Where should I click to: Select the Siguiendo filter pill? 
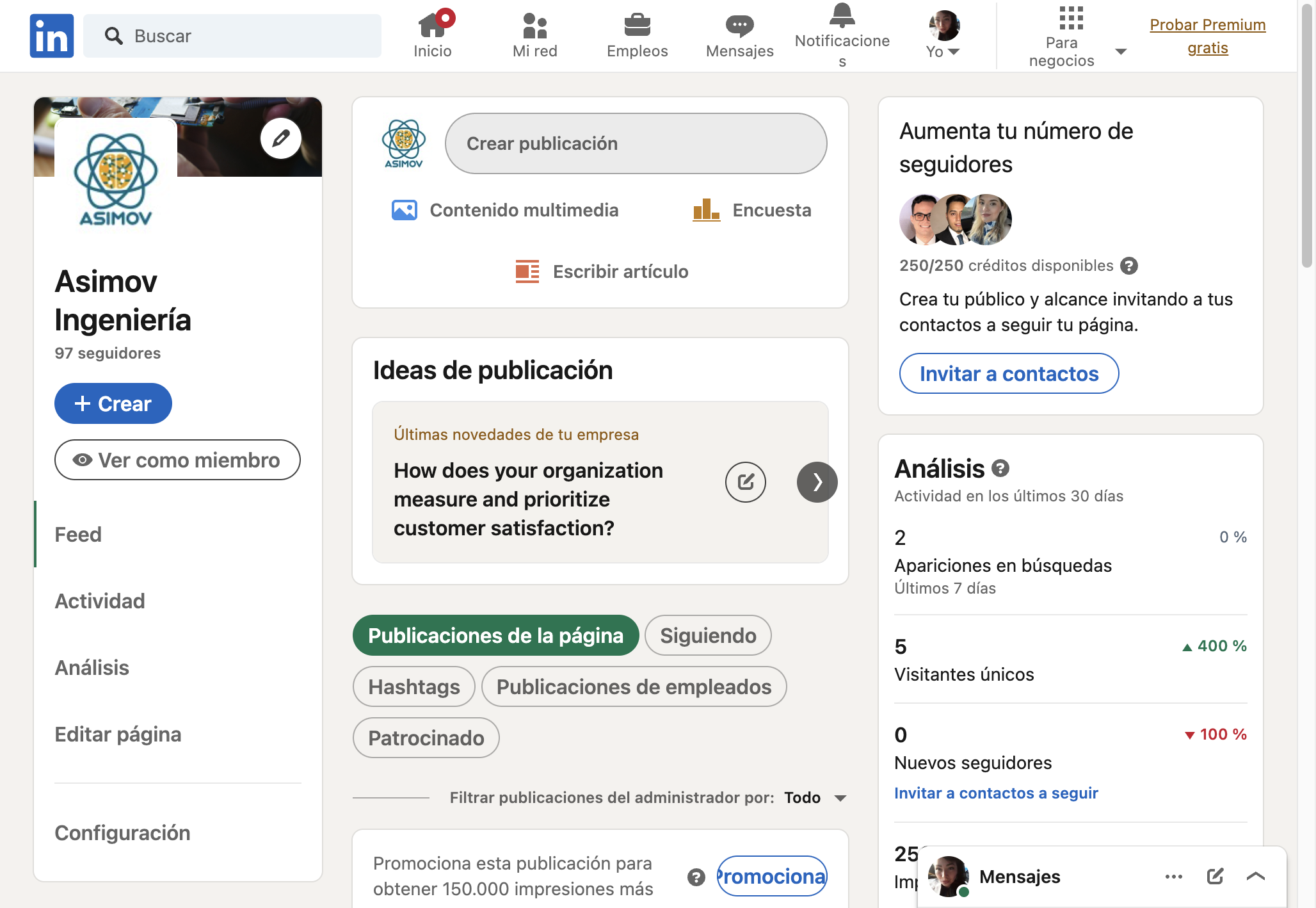708,635
